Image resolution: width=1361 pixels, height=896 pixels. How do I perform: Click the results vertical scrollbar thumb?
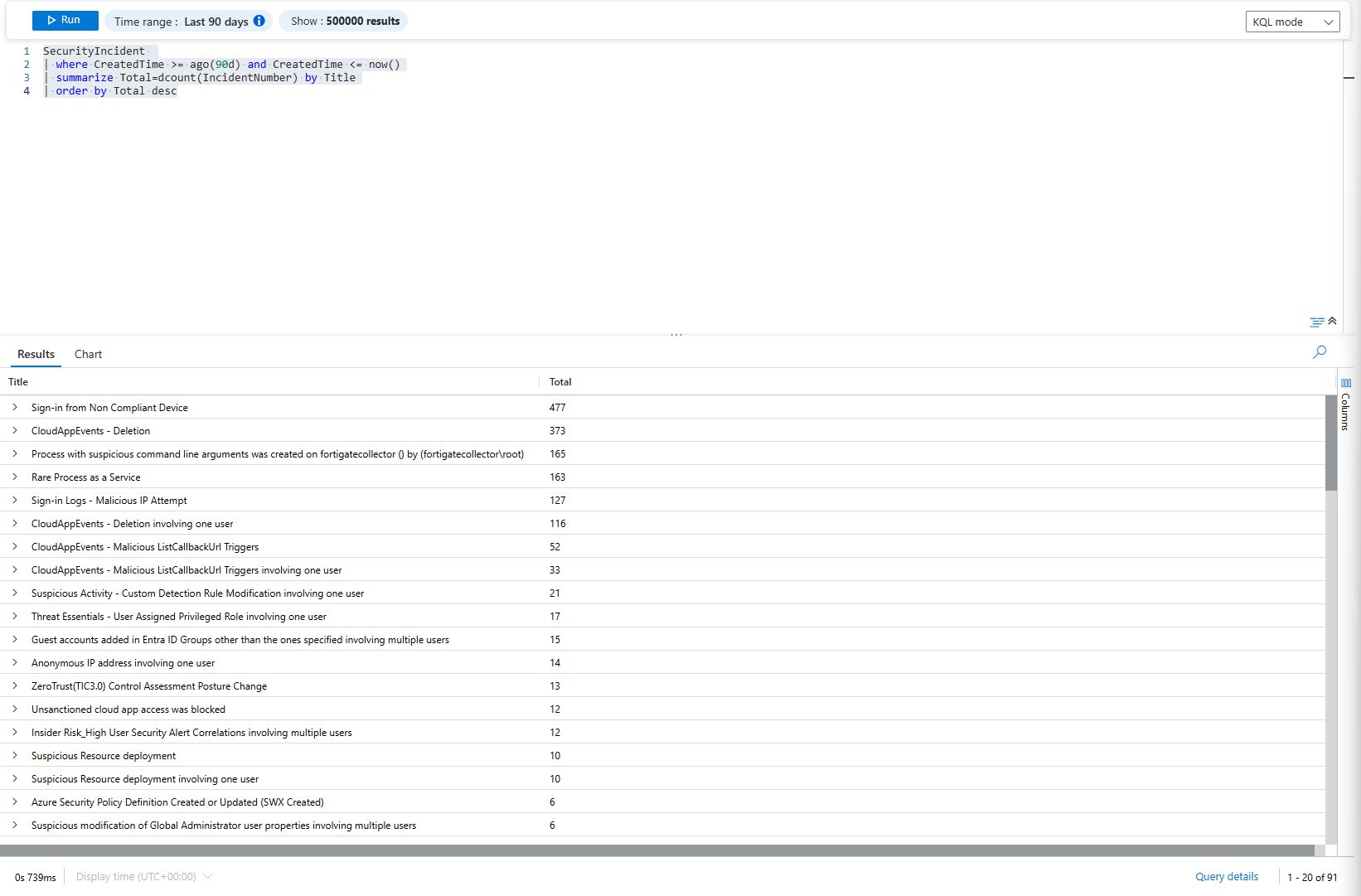coord(1330,443)
